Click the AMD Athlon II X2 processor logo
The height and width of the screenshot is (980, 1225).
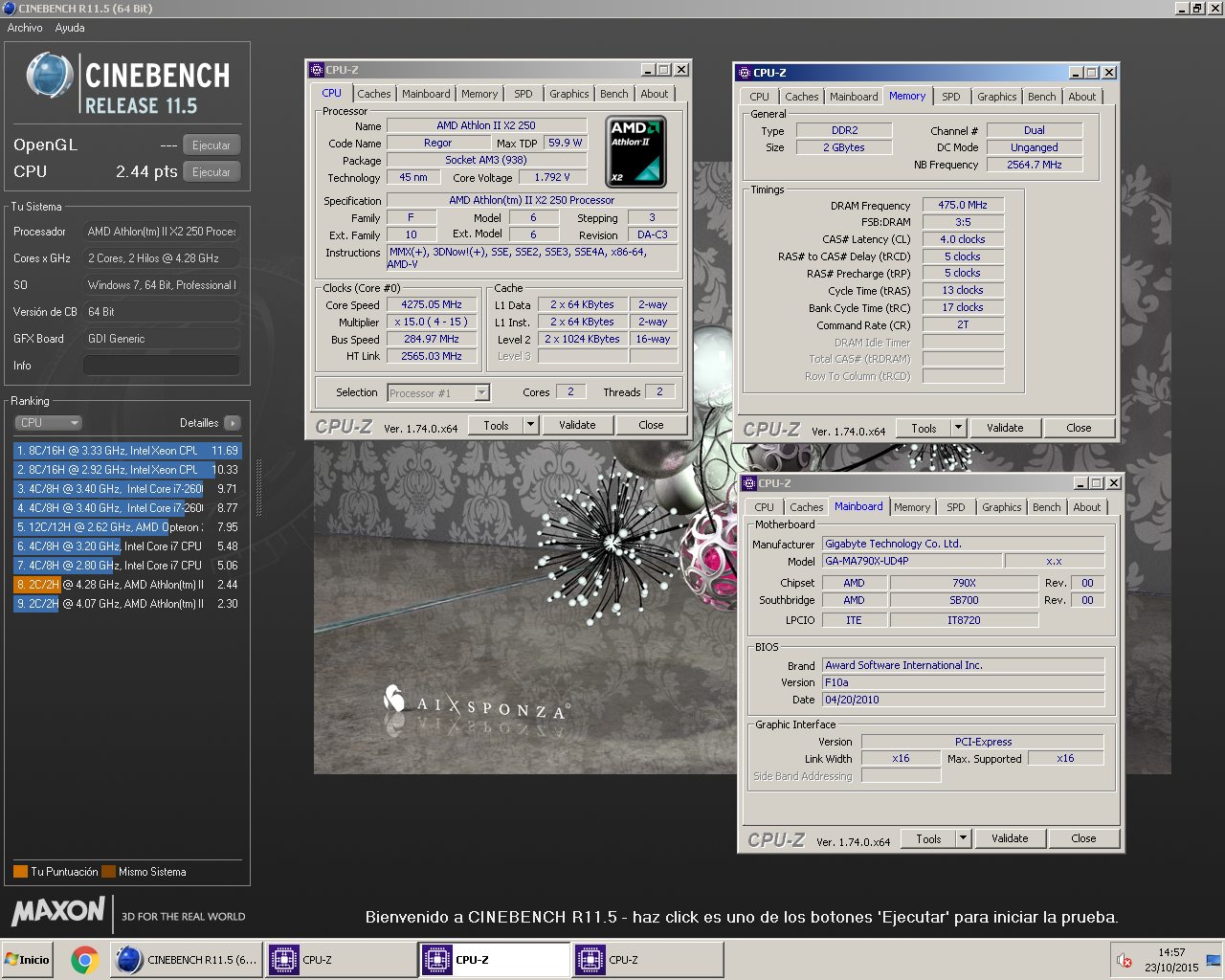(x=636, y=151)
